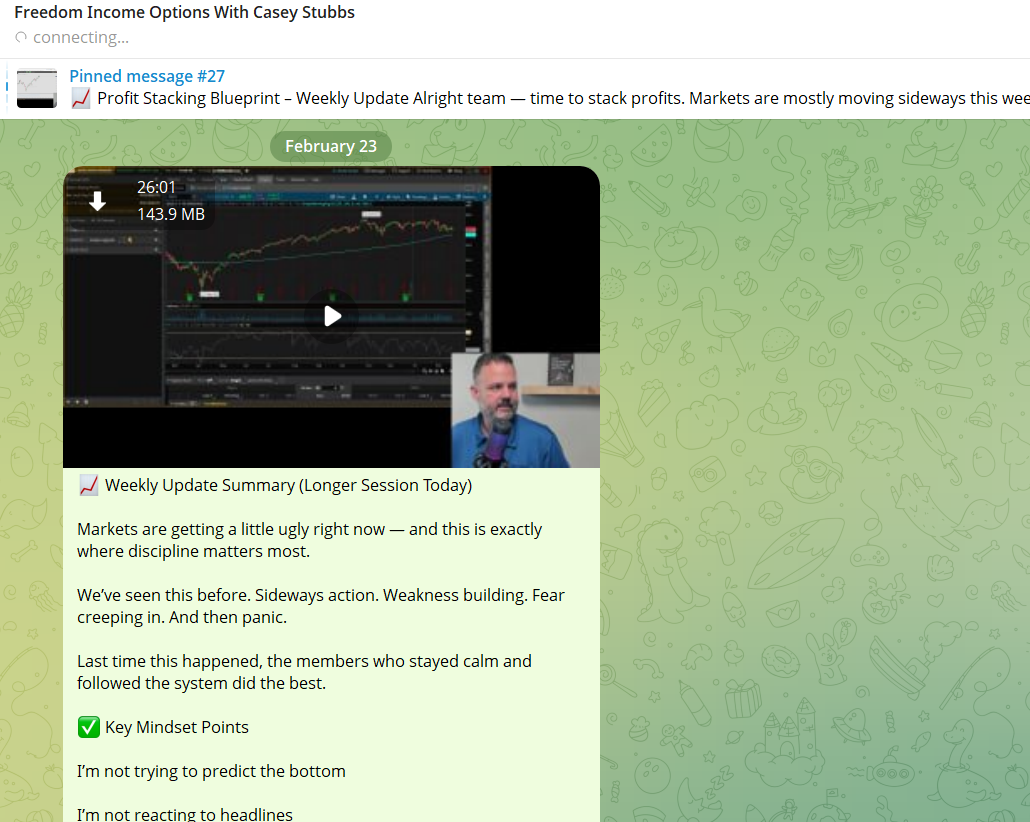
Task: Click the February 23 date badge
Action: 331,146
